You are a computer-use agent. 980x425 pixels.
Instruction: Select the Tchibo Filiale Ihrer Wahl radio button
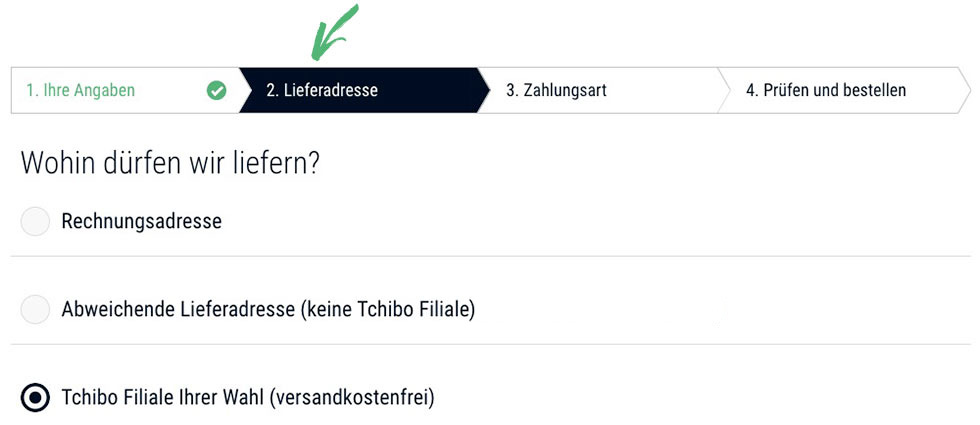click(35, 398)
